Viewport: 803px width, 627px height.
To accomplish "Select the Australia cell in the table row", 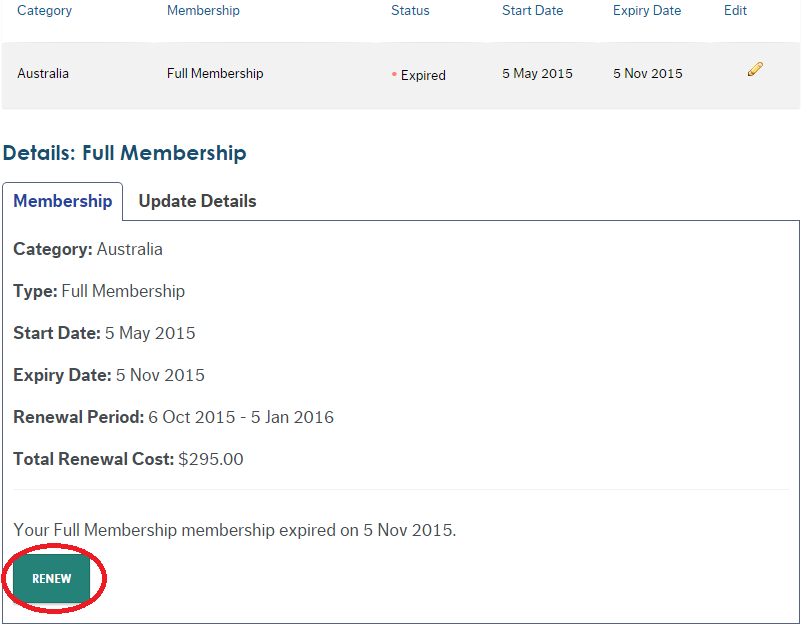I will (x=43, y=74).
